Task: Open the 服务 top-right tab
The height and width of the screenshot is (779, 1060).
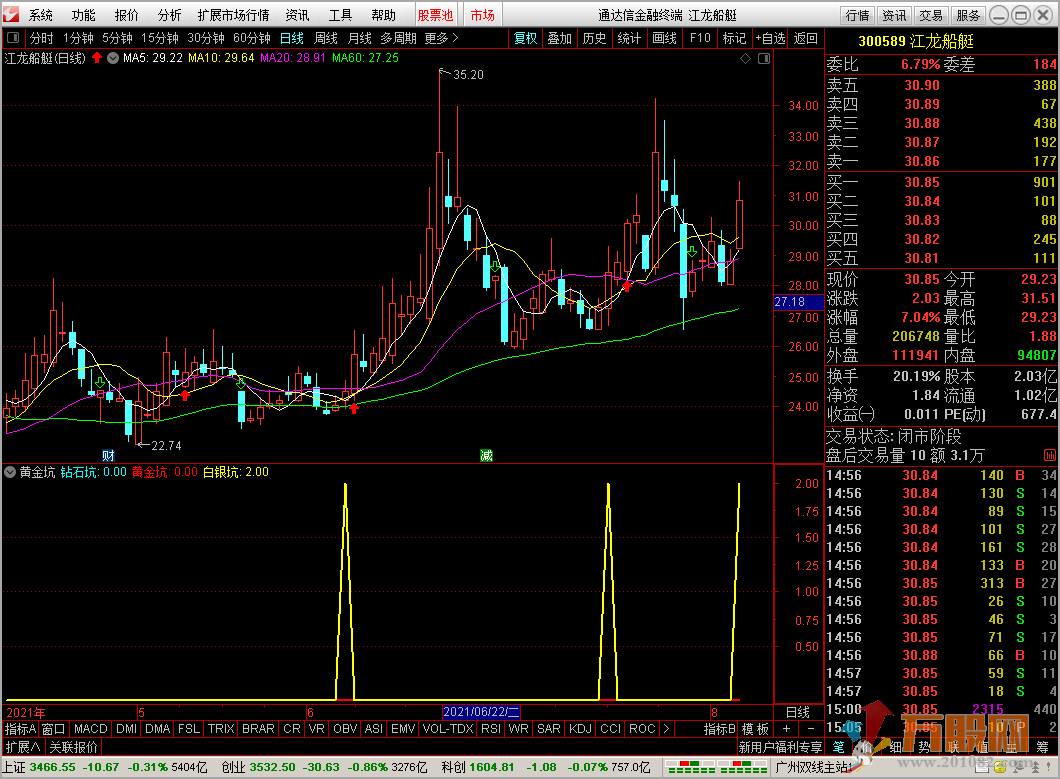Action: 968,15
